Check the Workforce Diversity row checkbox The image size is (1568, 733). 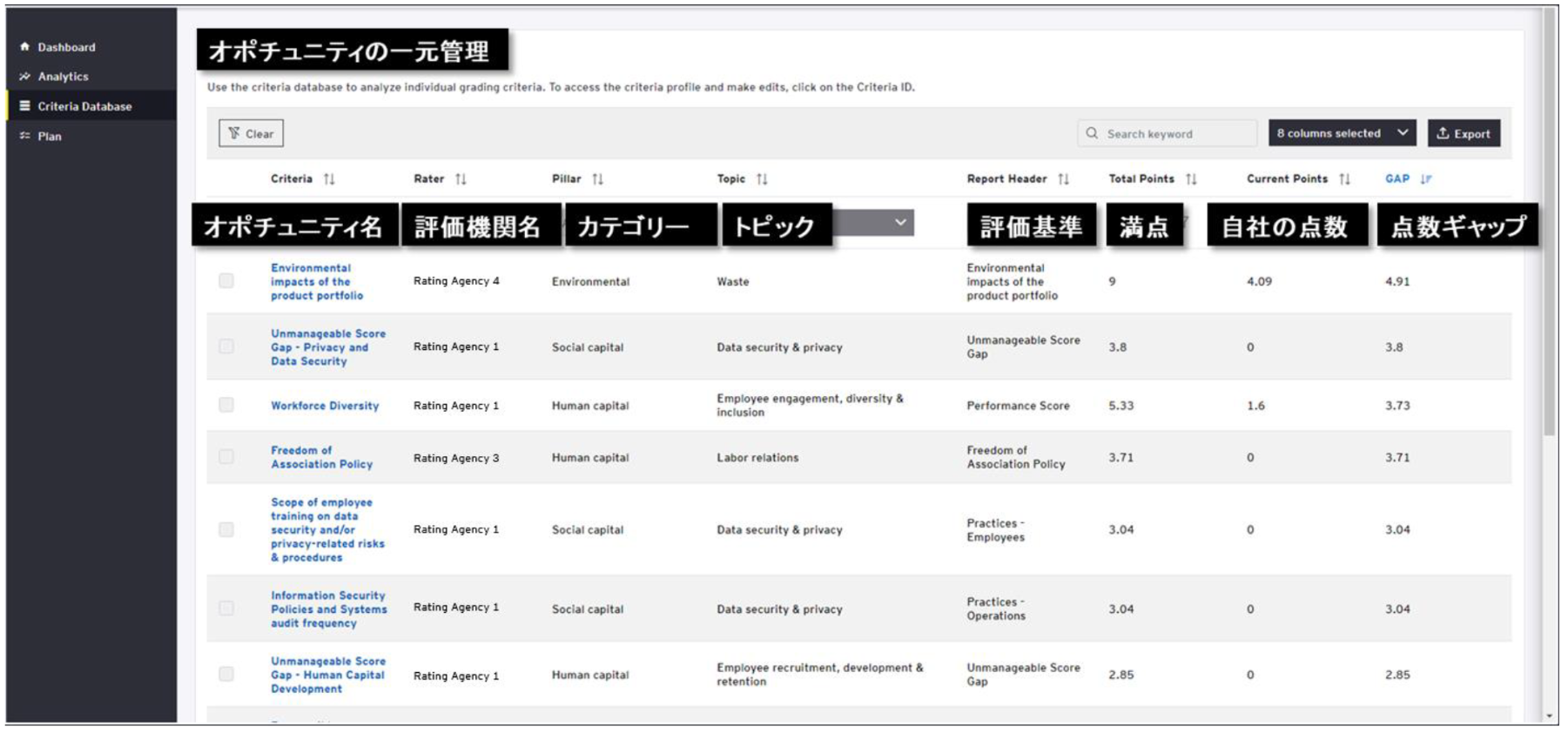pyautogui.click(x=226, y=405)
